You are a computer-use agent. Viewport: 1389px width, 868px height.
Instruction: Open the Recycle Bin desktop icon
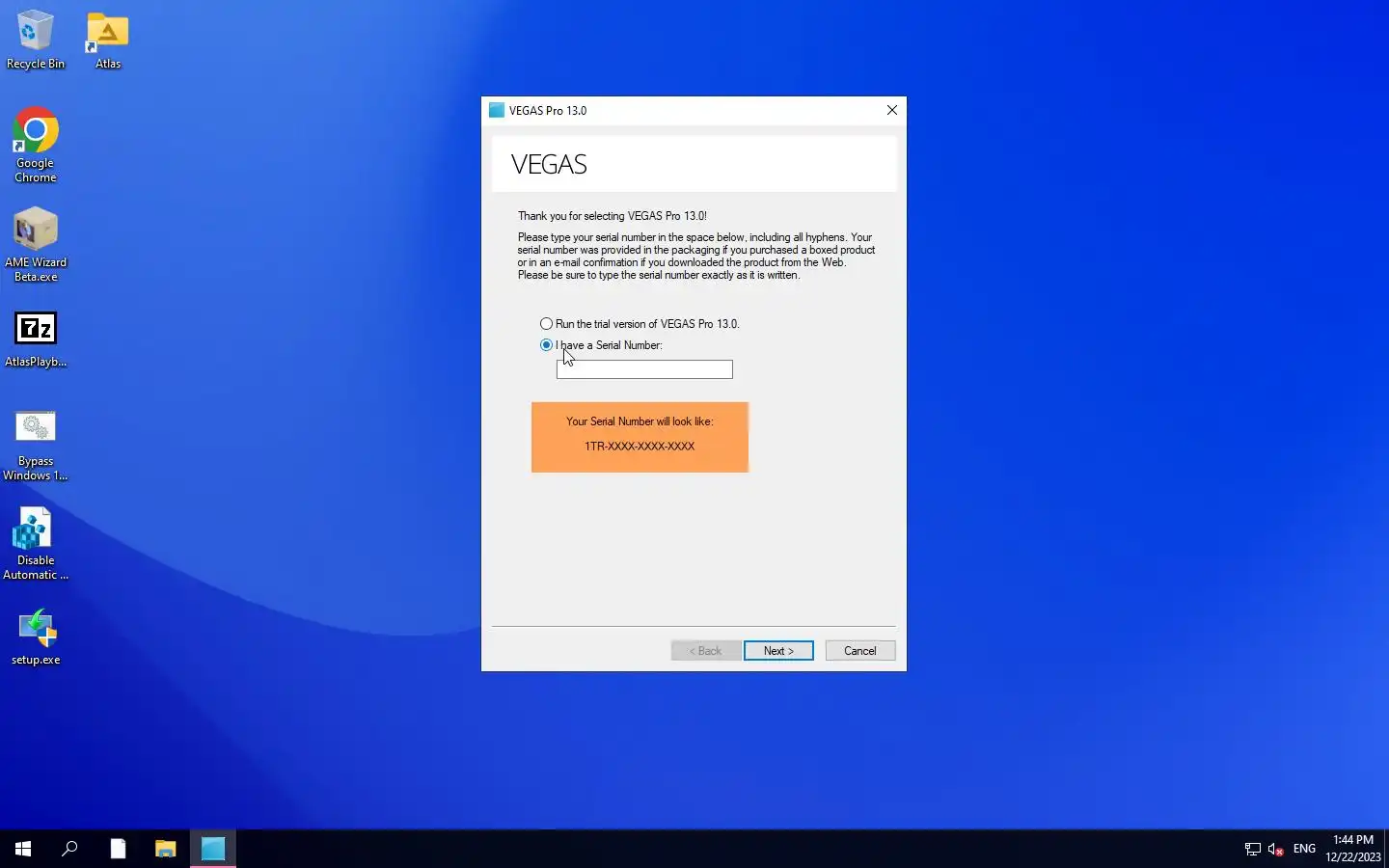click(x=36, y=40)
